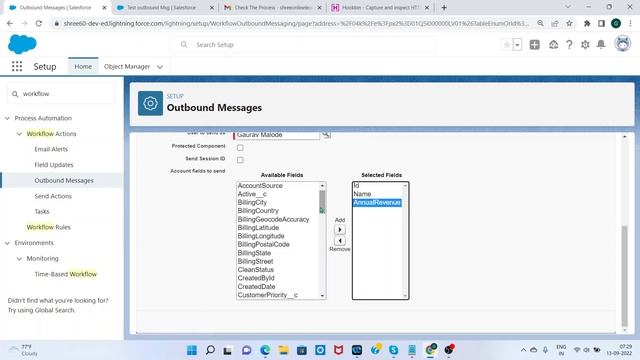Click Quick Find box containing workflow
The width and height of the screenshot is (640, 360).
point(61,94)
